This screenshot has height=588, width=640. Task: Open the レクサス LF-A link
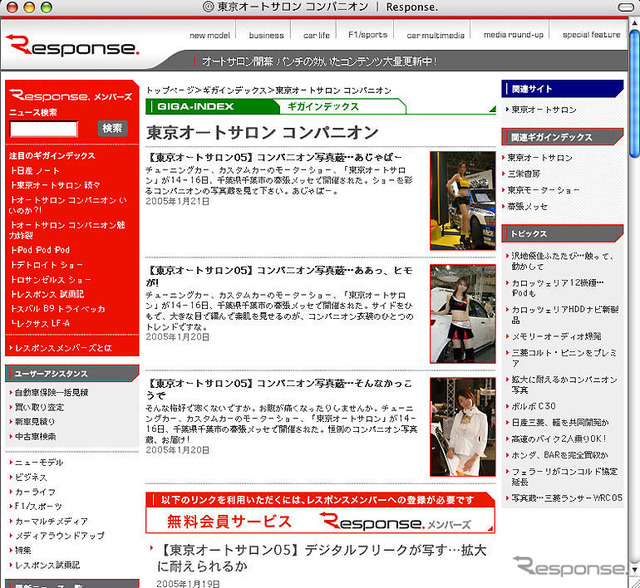tap(40, 324)
